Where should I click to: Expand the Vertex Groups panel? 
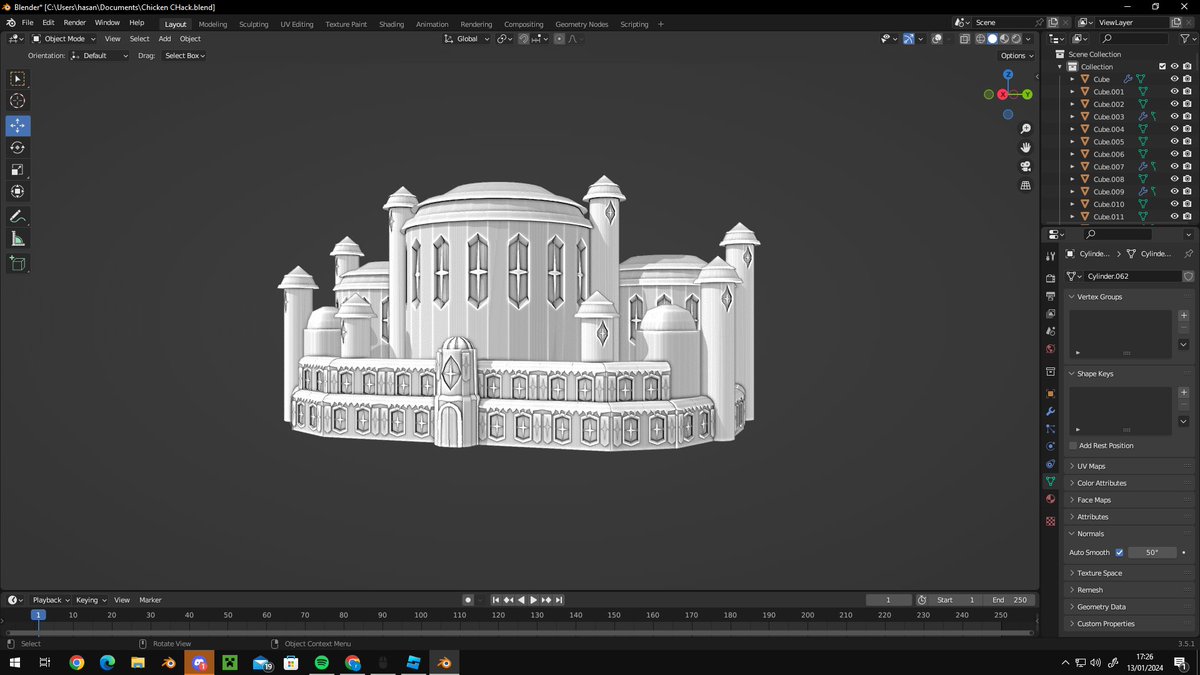(x=1099, y=296)
